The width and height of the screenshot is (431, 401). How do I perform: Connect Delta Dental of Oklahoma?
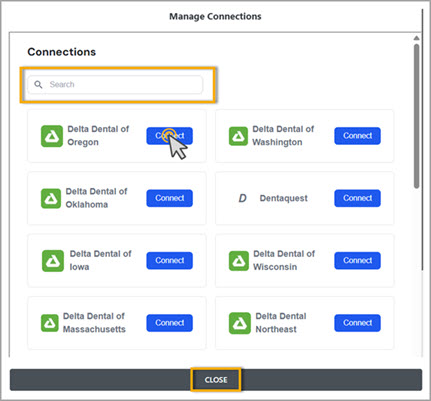[x=169, y=198]
